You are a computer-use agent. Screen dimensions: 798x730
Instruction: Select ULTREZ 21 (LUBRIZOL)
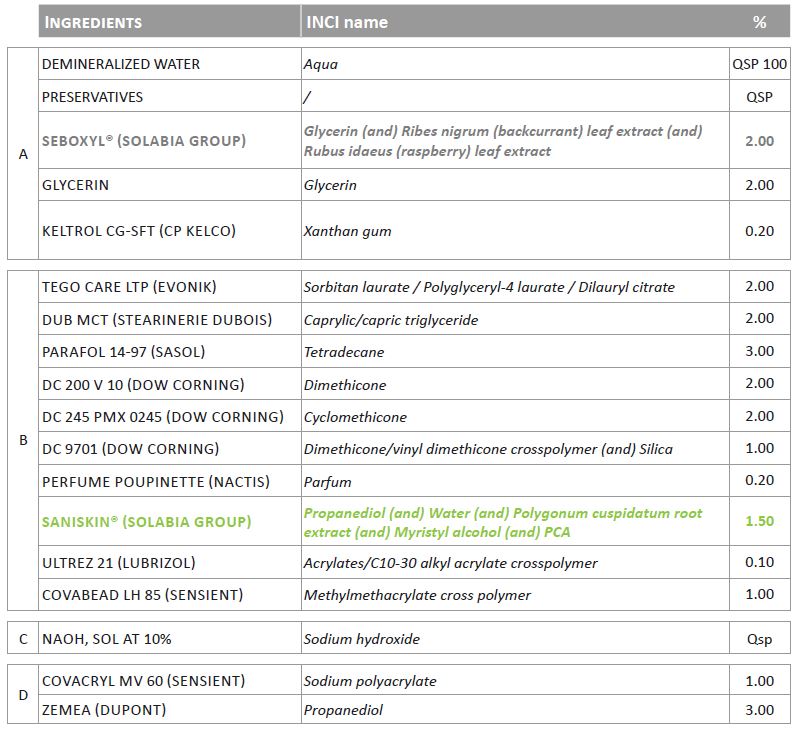click(x=119, y=563)
